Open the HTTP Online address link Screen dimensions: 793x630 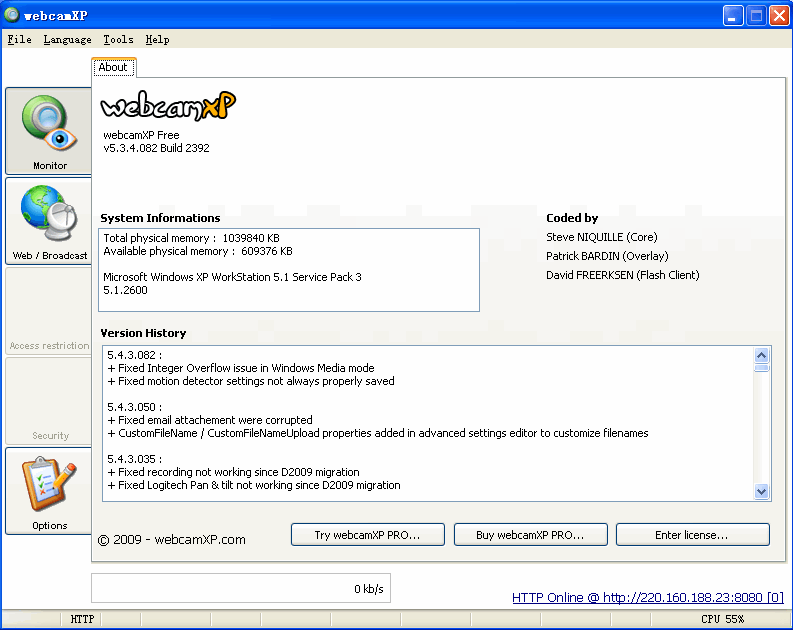[647, 598]
